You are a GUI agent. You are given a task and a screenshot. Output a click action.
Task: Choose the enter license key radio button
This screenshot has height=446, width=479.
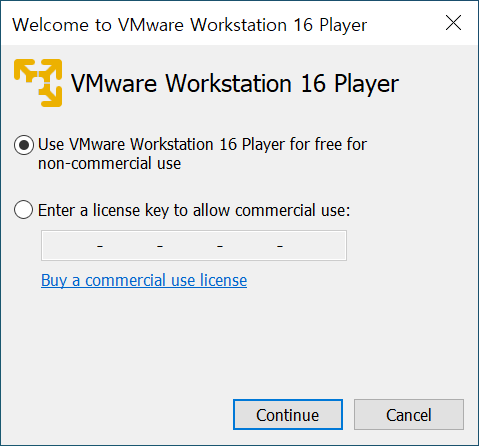tap(24, 210)
